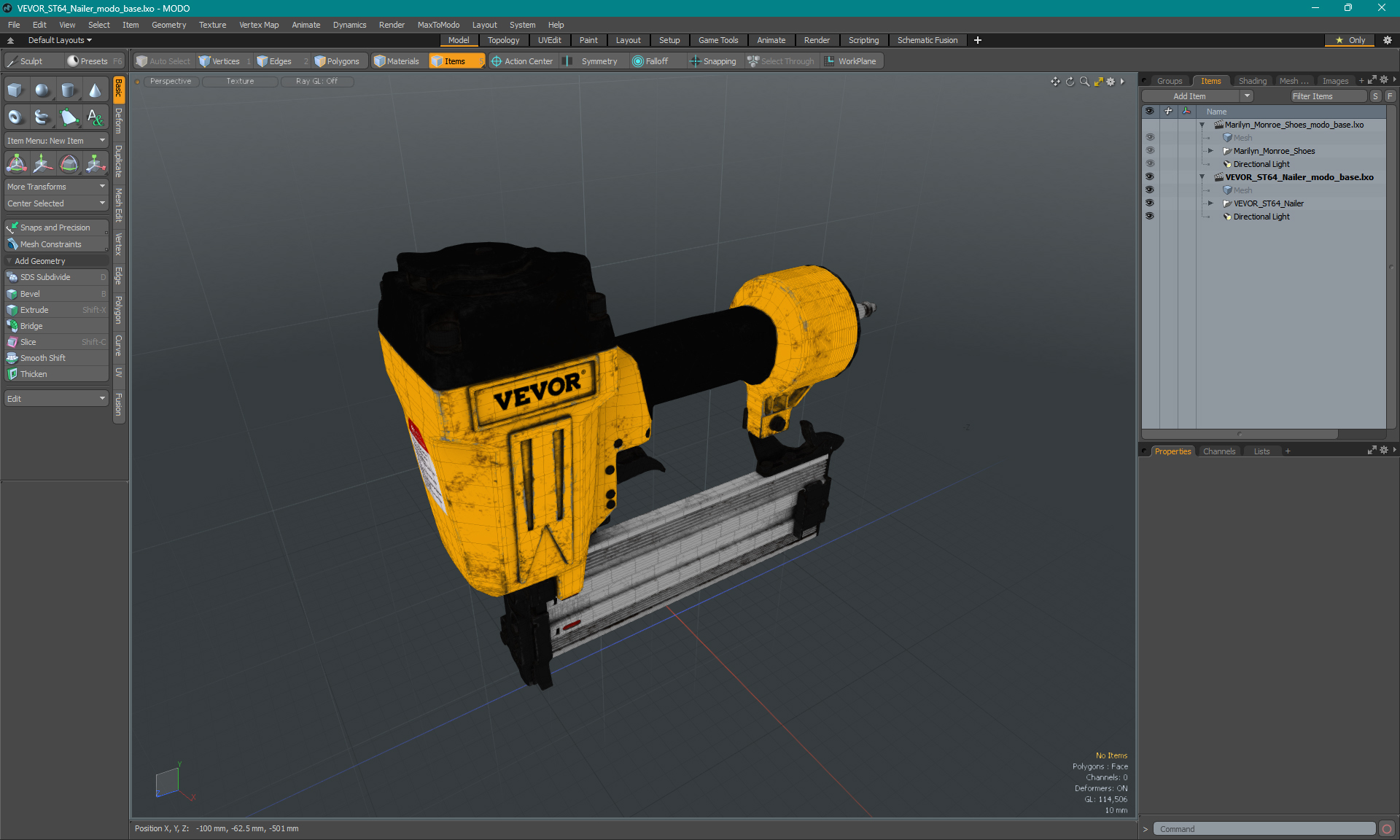This screenshot has height=840, width=1400.
Task: Open the Vertex Map menu
Action: tap(259, 25)
